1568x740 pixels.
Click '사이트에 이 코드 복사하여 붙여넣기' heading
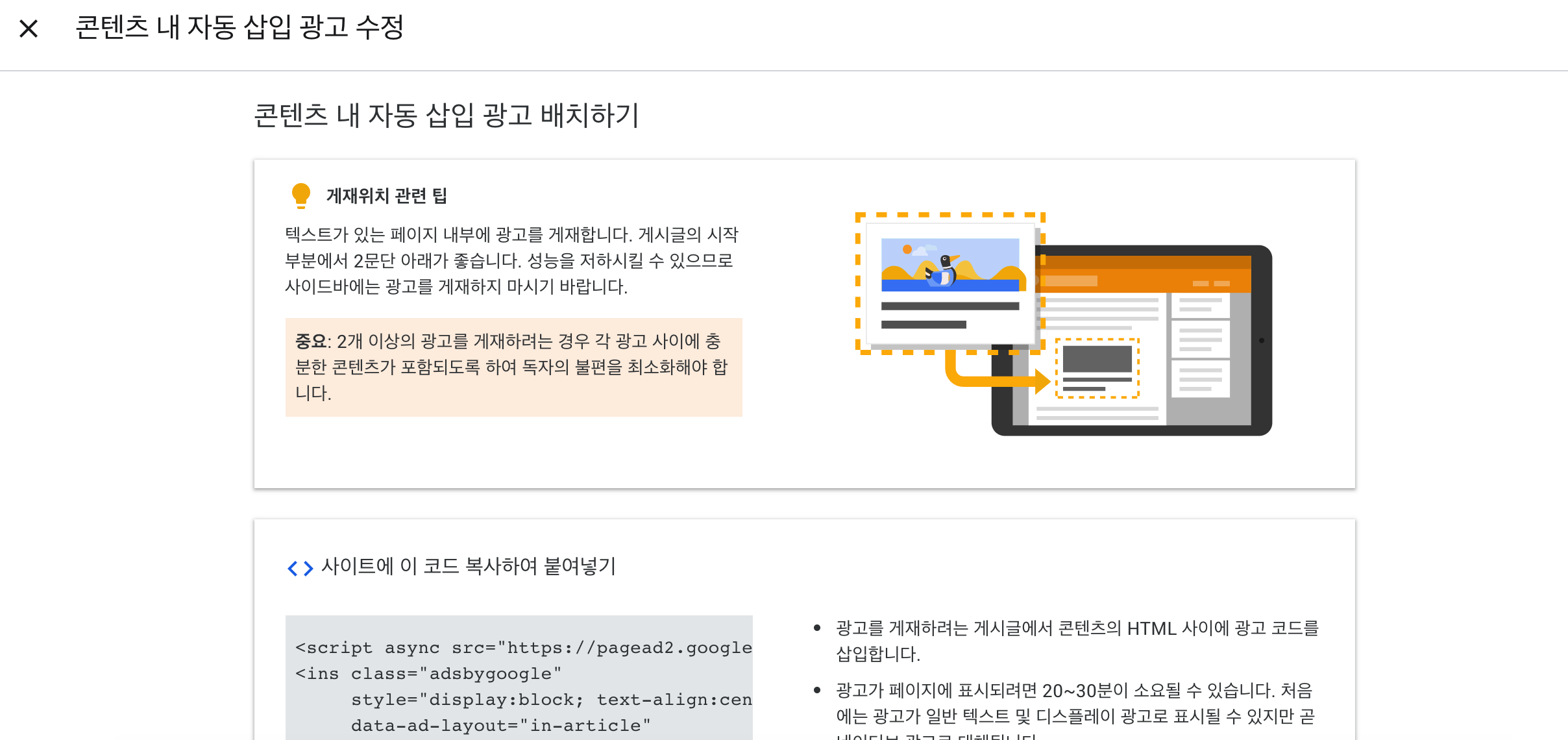tap(468, 566)
